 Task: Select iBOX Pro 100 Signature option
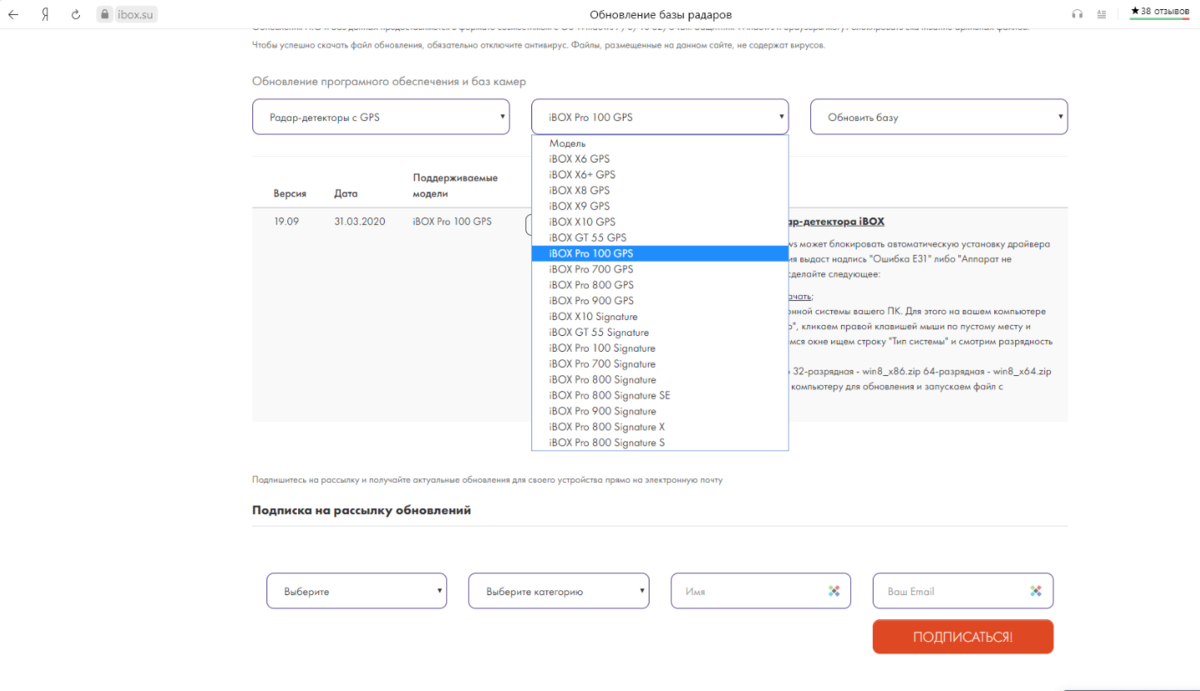point(660,348)
